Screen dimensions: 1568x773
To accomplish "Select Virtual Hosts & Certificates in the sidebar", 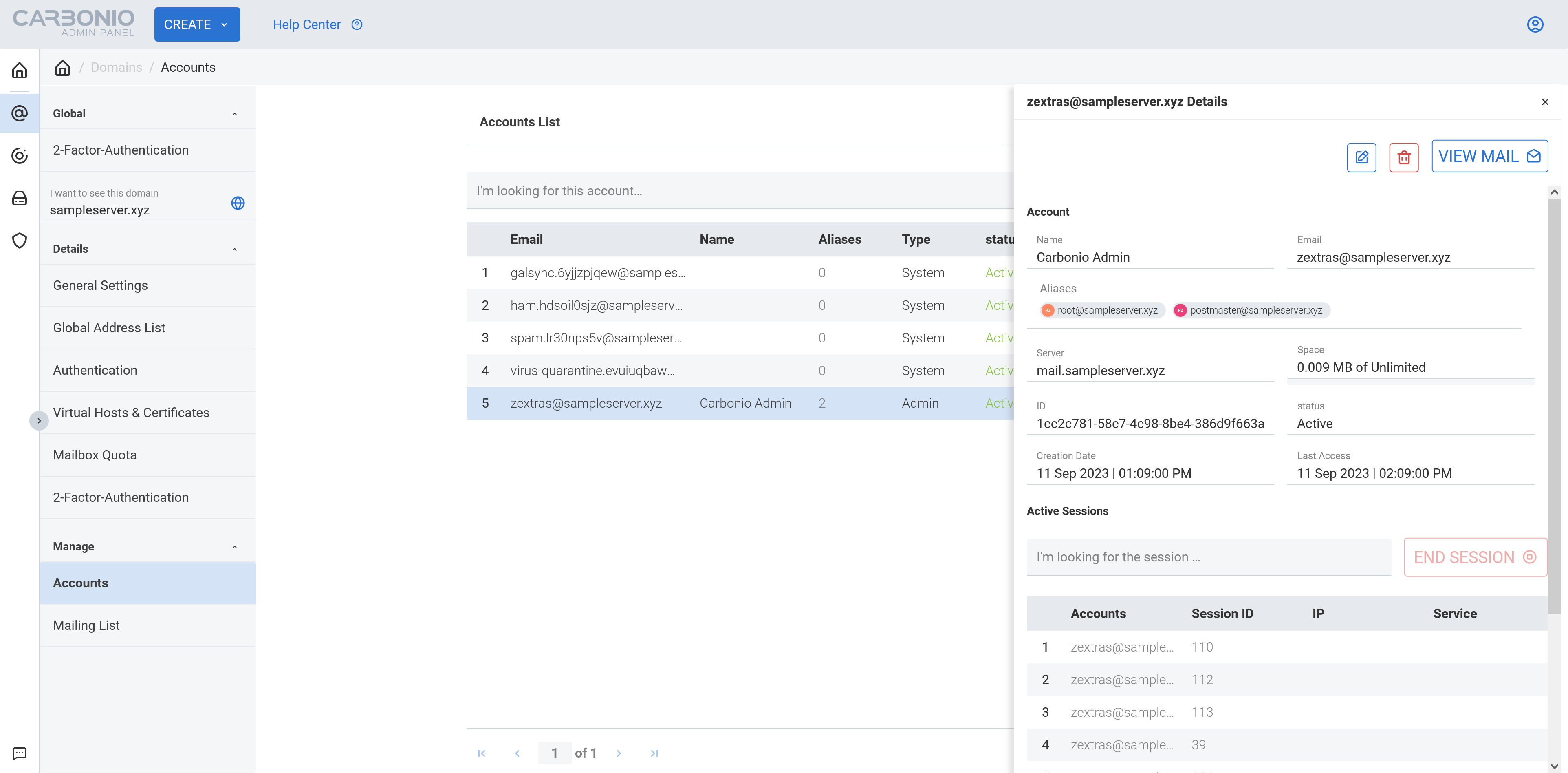I will click(x=131, y=412).
